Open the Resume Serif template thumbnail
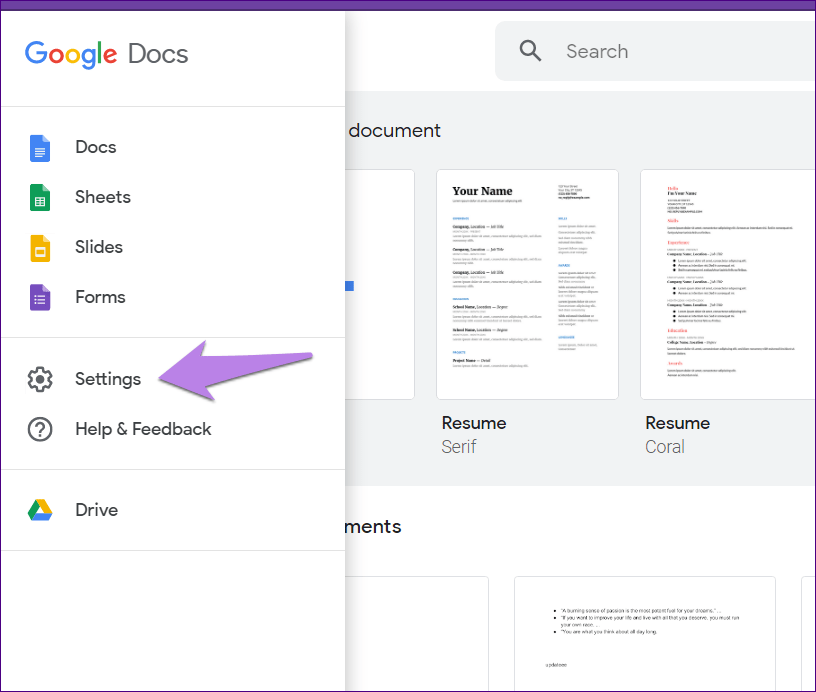This screenshot has width=816, height=692. [x=527, y=284]
